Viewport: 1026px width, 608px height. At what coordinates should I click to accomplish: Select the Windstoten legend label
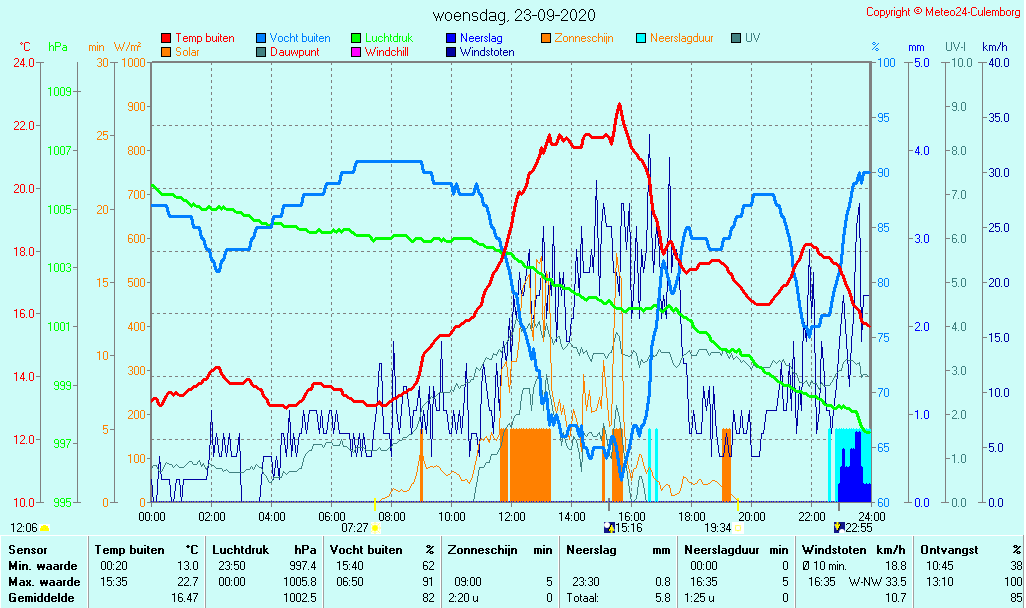pos(487,52)
